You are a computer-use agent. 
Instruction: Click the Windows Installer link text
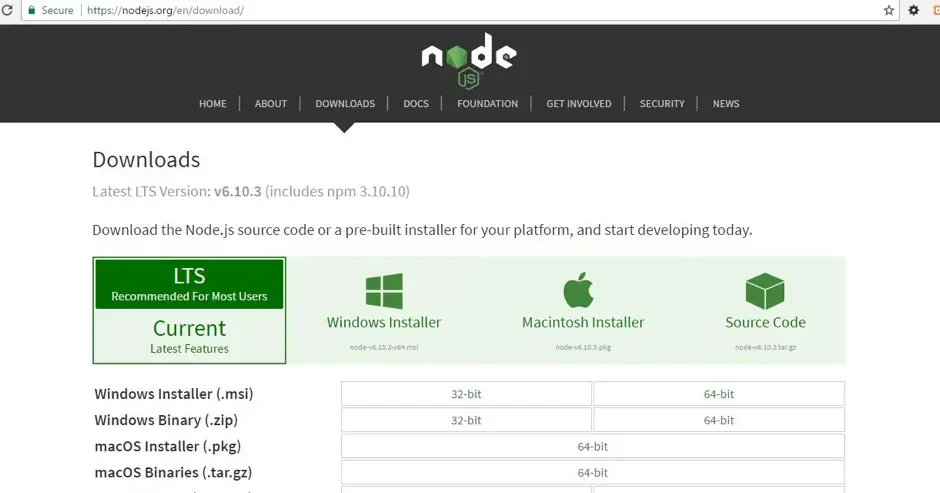384,322
